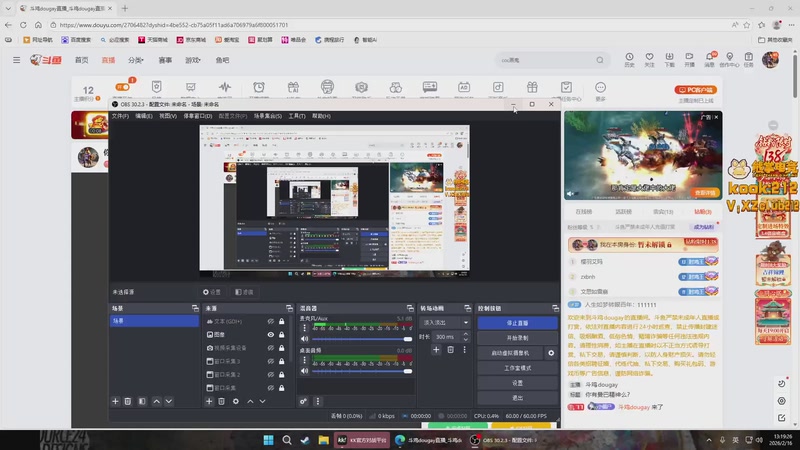The width and height of the screenshot is (800, 450).
Task: Mute the 麦克风/Aux speaker icon
Action: click(305, 339)
